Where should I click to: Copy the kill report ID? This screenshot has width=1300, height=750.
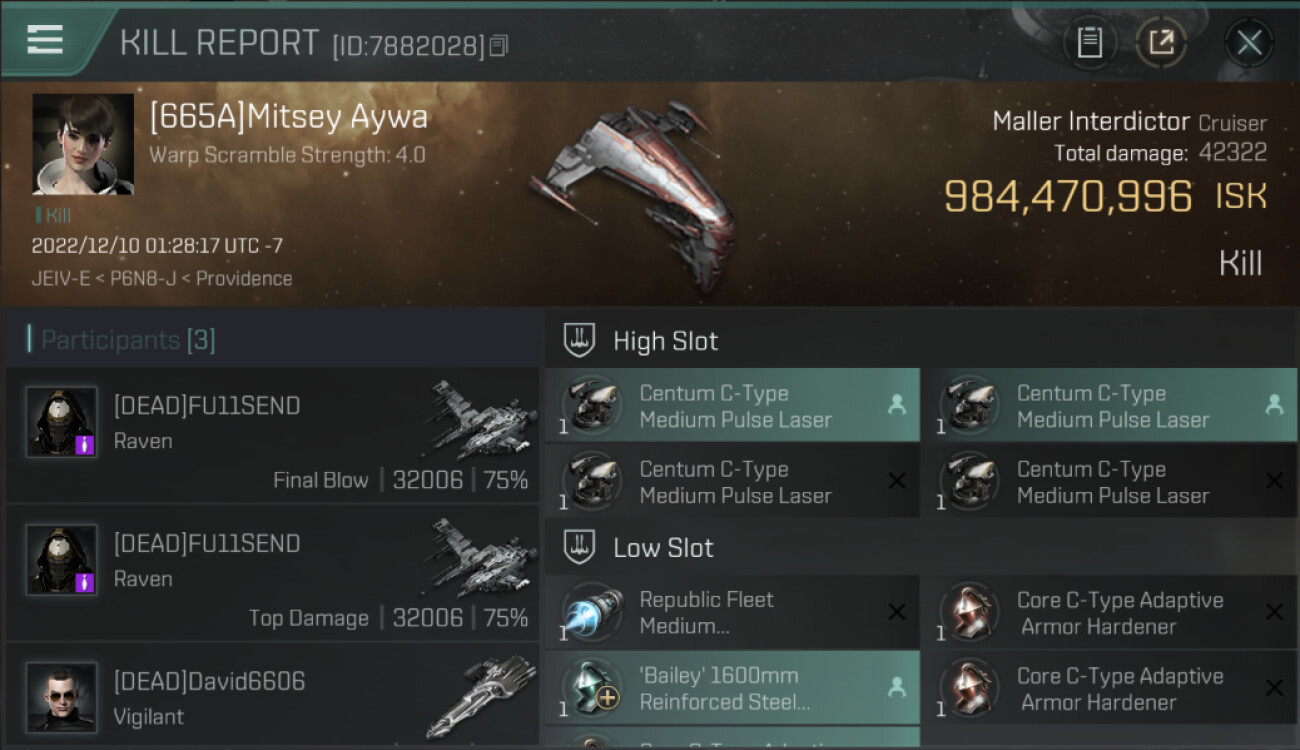(x=499, y=45)
